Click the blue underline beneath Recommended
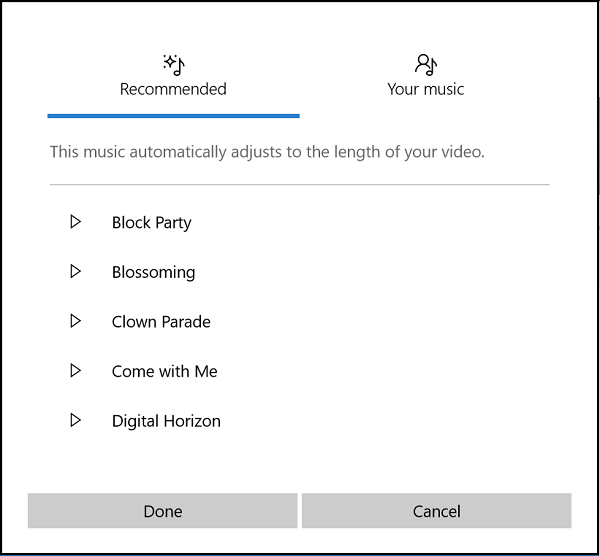Screen dimensions: 600x556 click(x=173, y=116)
